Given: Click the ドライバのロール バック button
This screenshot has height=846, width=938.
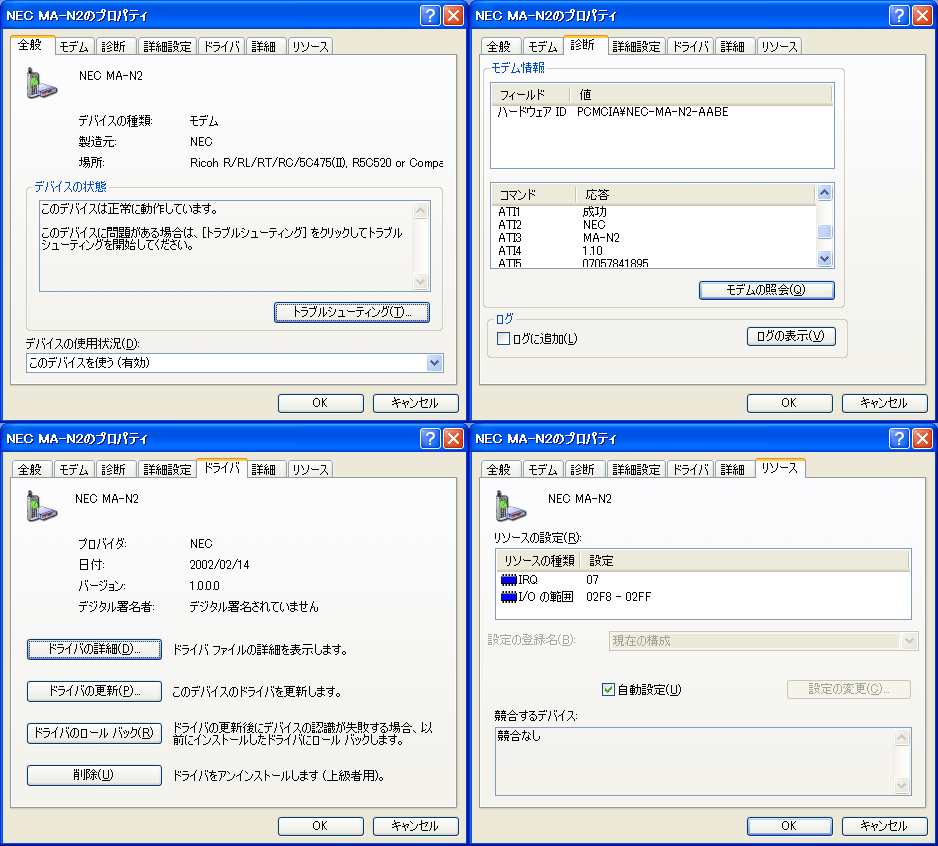Looking at the screenshot, I should coord(94,733).
